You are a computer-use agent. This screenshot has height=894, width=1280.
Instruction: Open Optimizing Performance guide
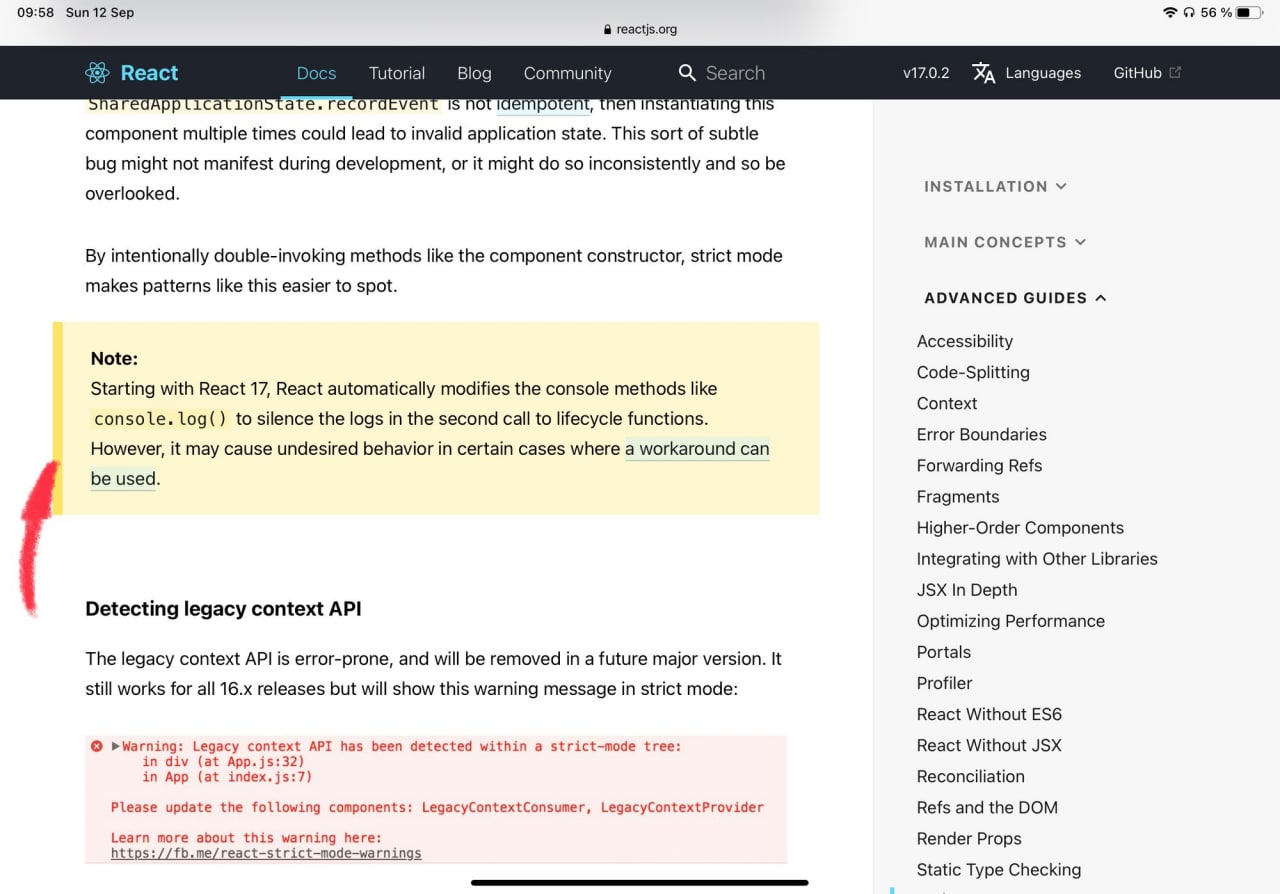tap(1011, 620)
